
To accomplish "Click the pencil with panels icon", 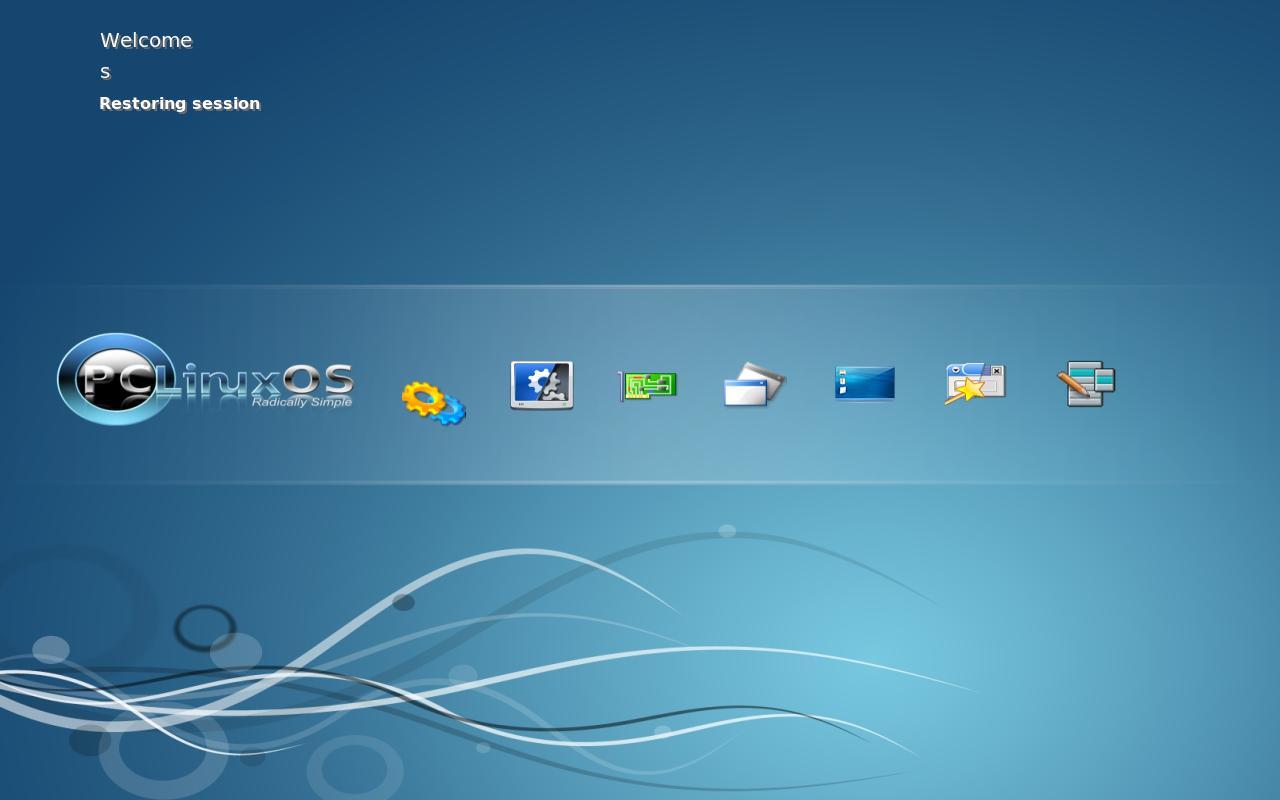I will tap(1086, 384).
